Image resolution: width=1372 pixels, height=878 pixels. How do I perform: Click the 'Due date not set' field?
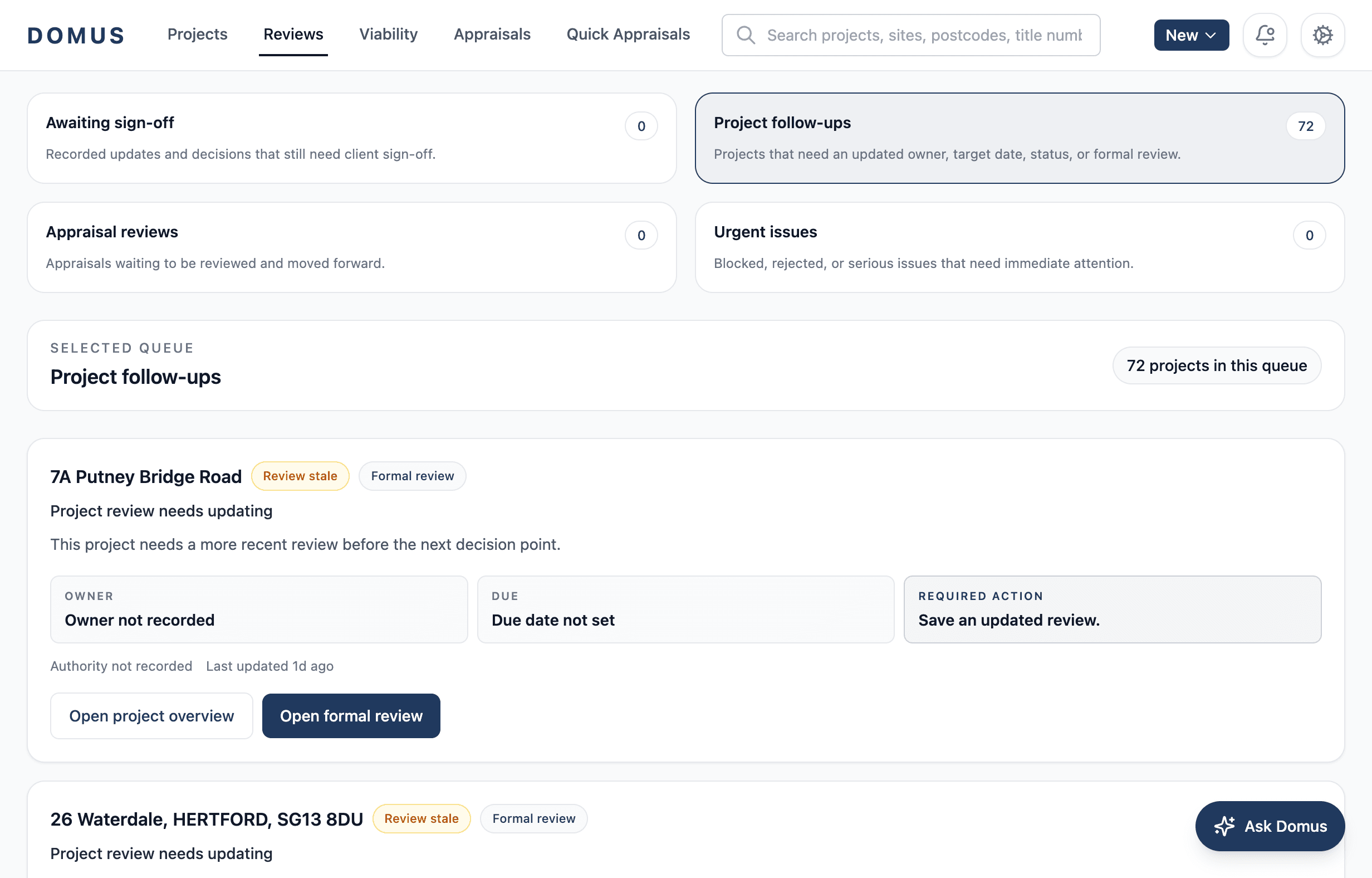pos(685,609)
